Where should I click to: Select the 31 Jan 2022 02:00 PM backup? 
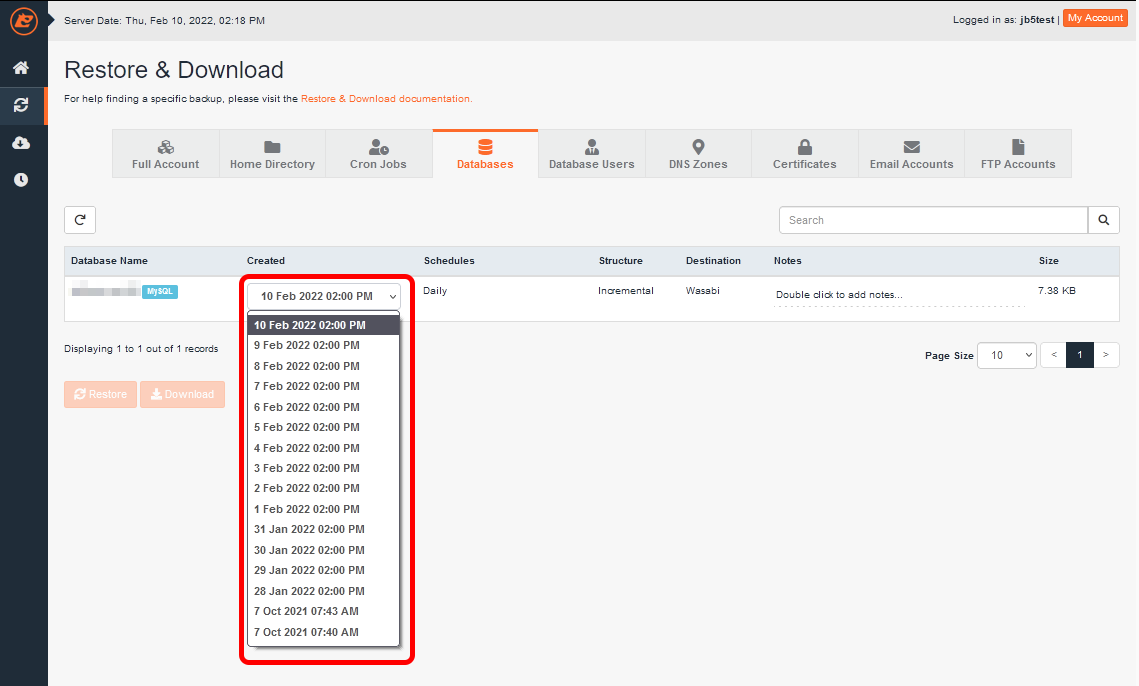click(309, 529)
